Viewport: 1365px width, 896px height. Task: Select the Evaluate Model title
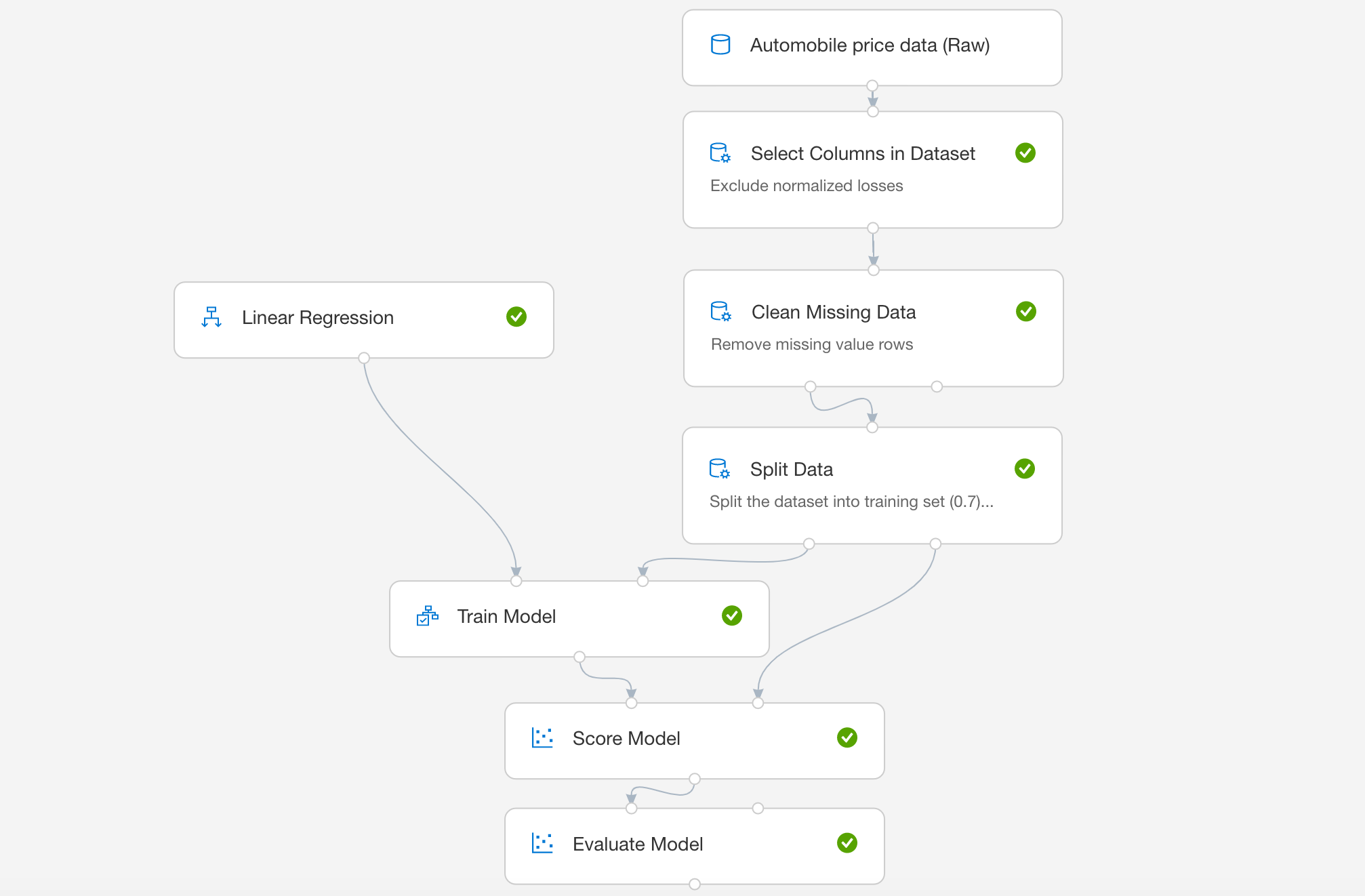coord(638,844)
